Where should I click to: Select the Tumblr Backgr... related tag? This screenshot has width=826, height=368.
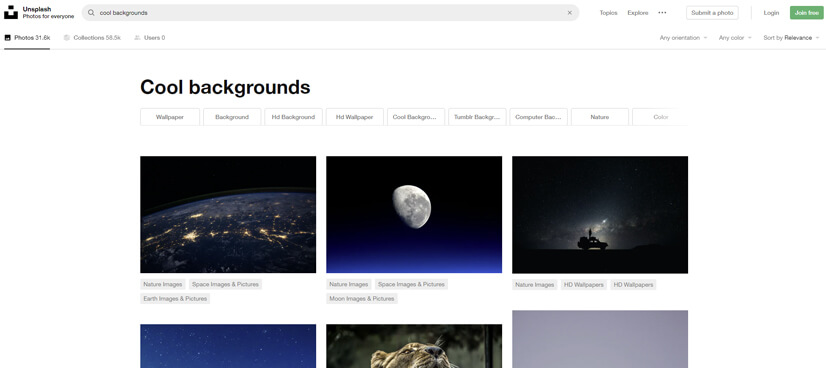coord(477,117)
